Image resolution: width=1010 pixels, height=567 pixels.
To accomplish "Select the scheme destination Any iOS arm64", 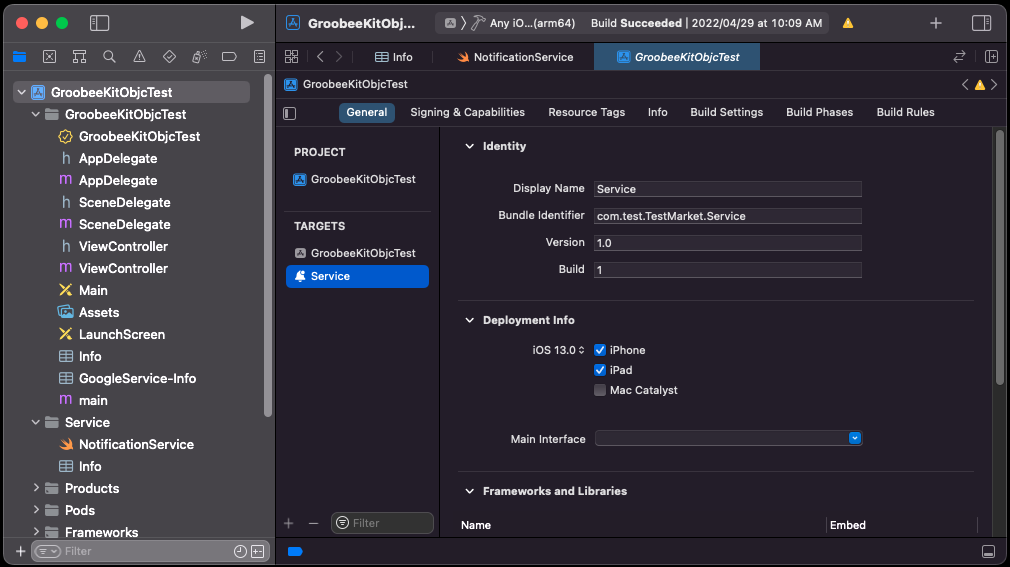I will [532, 23].
